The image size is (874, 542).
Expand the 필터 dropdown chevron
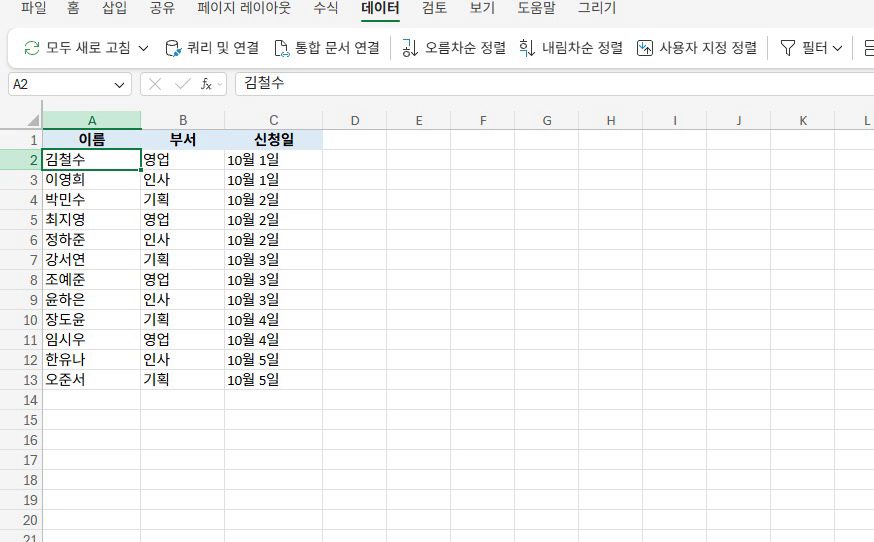(837, 48)
